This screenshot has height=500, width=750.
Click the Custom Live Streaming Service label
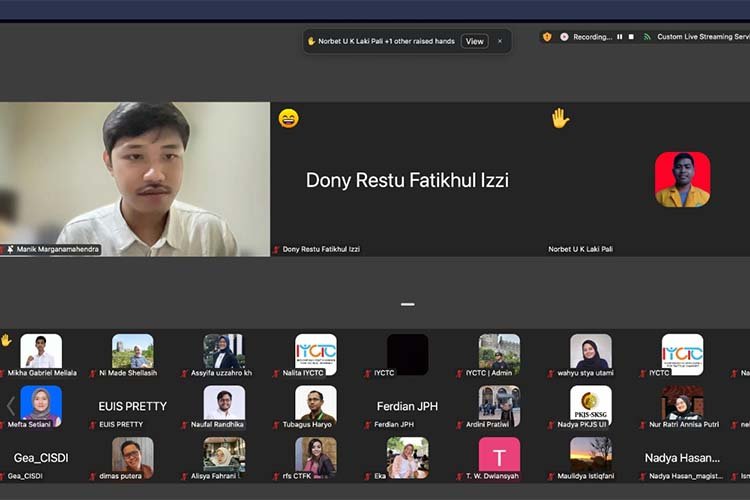pos(703,37)
